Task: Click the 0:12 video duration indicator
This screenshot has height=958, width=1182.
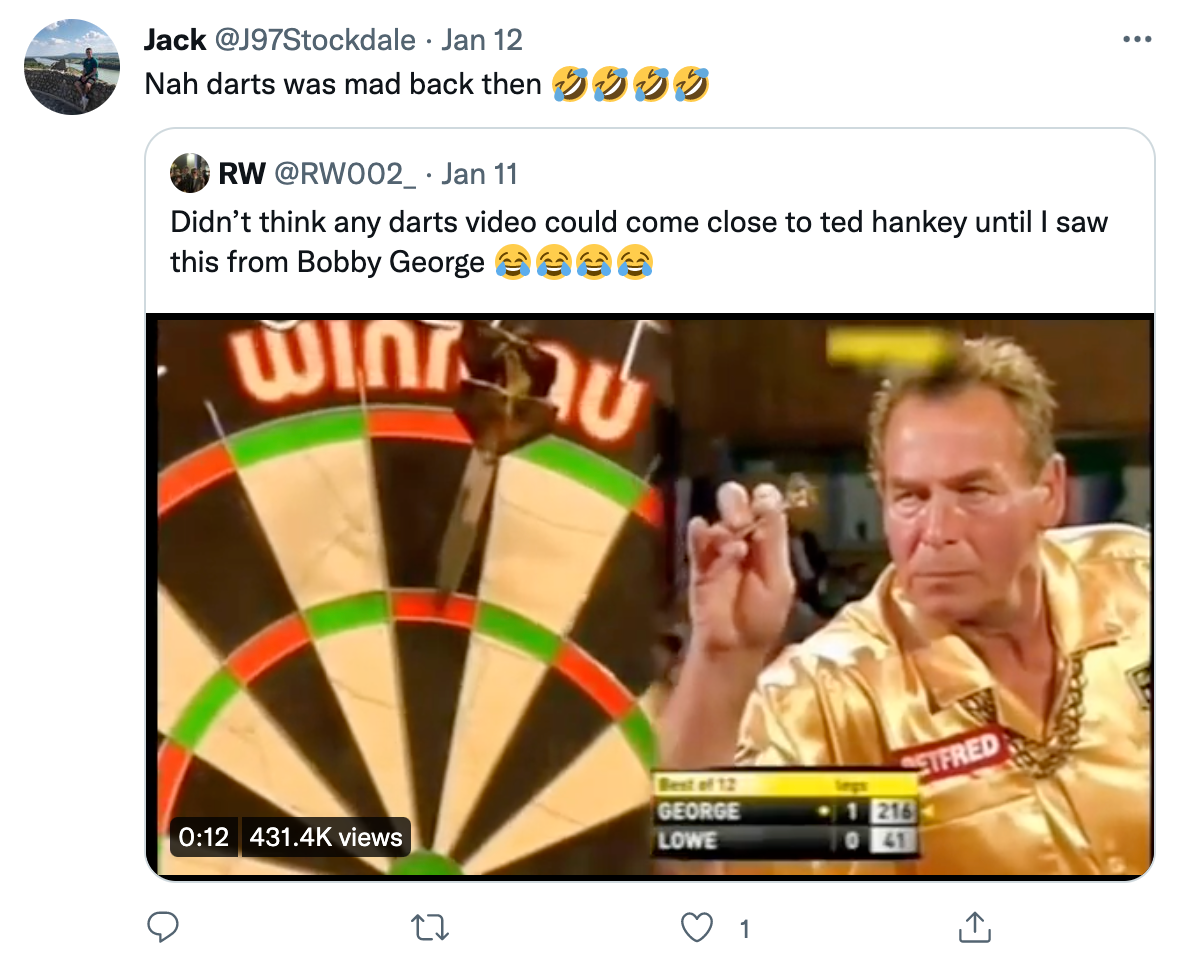Action: 204,838
